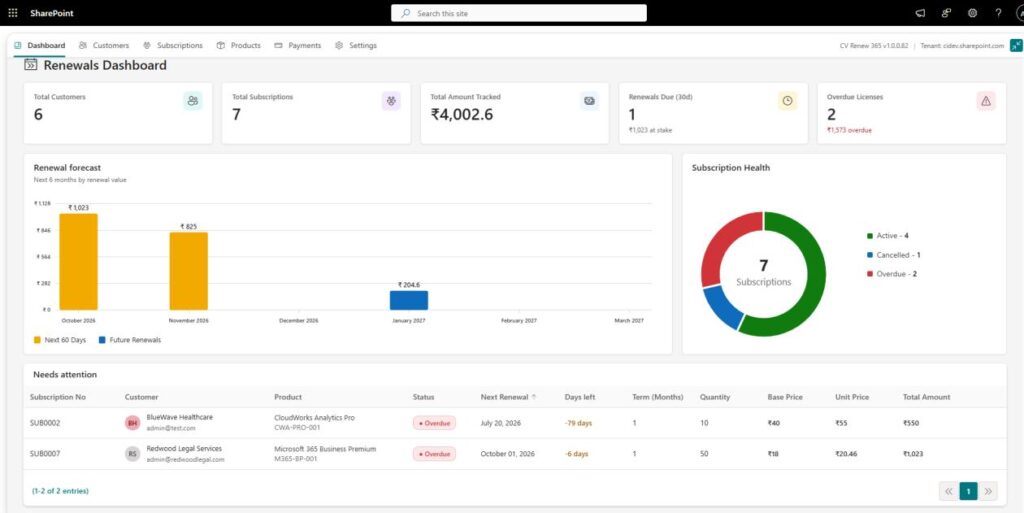Open the Payments tab
1024x513 pixels.
click(x=298, y=46)
